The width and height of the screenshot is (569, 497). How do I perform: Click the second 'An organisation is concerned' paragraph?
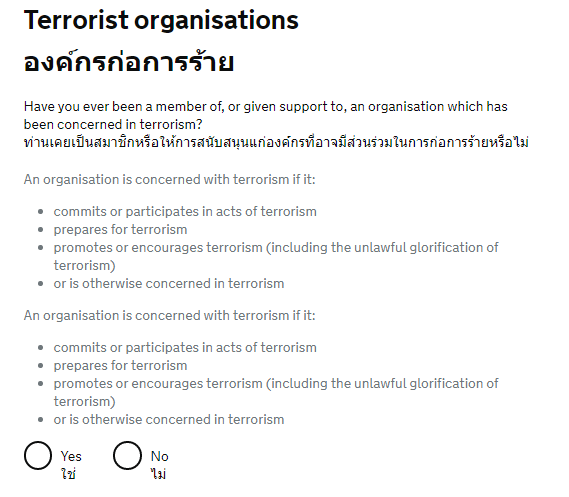pos(169,315)
